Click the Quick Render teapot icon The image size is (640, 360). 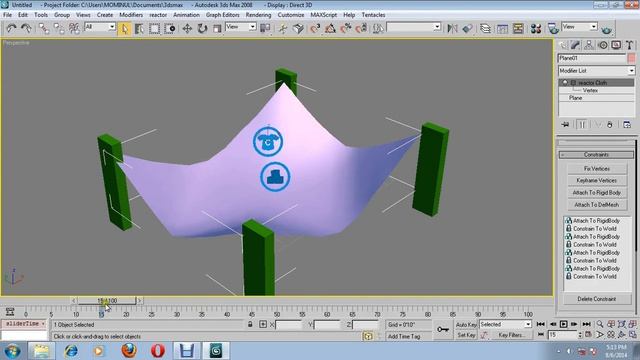point(607,29)
